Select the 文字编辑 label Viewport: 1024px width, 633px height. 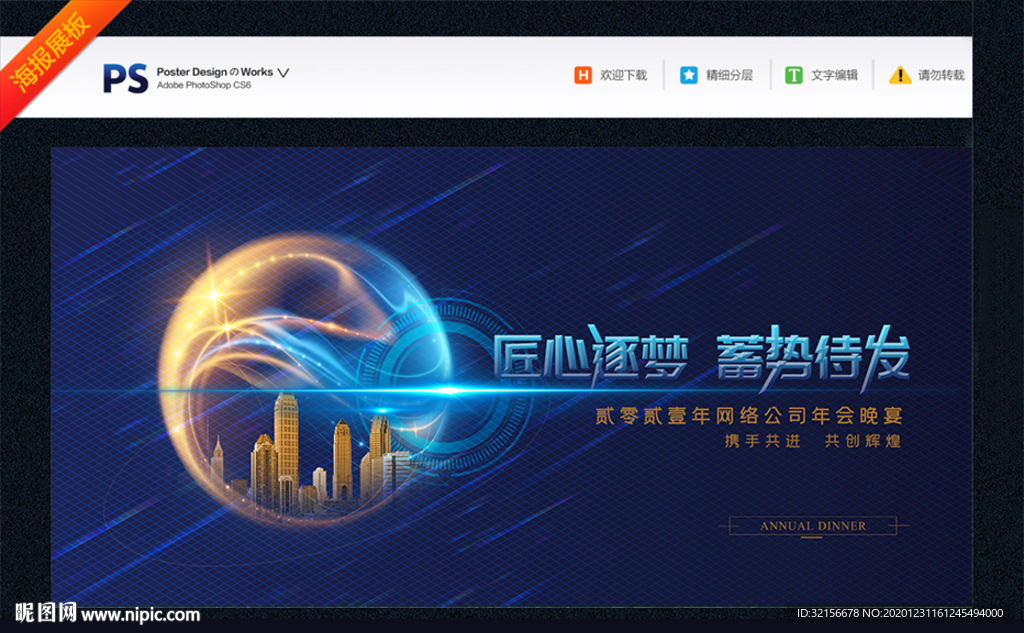tap(834, 75)
